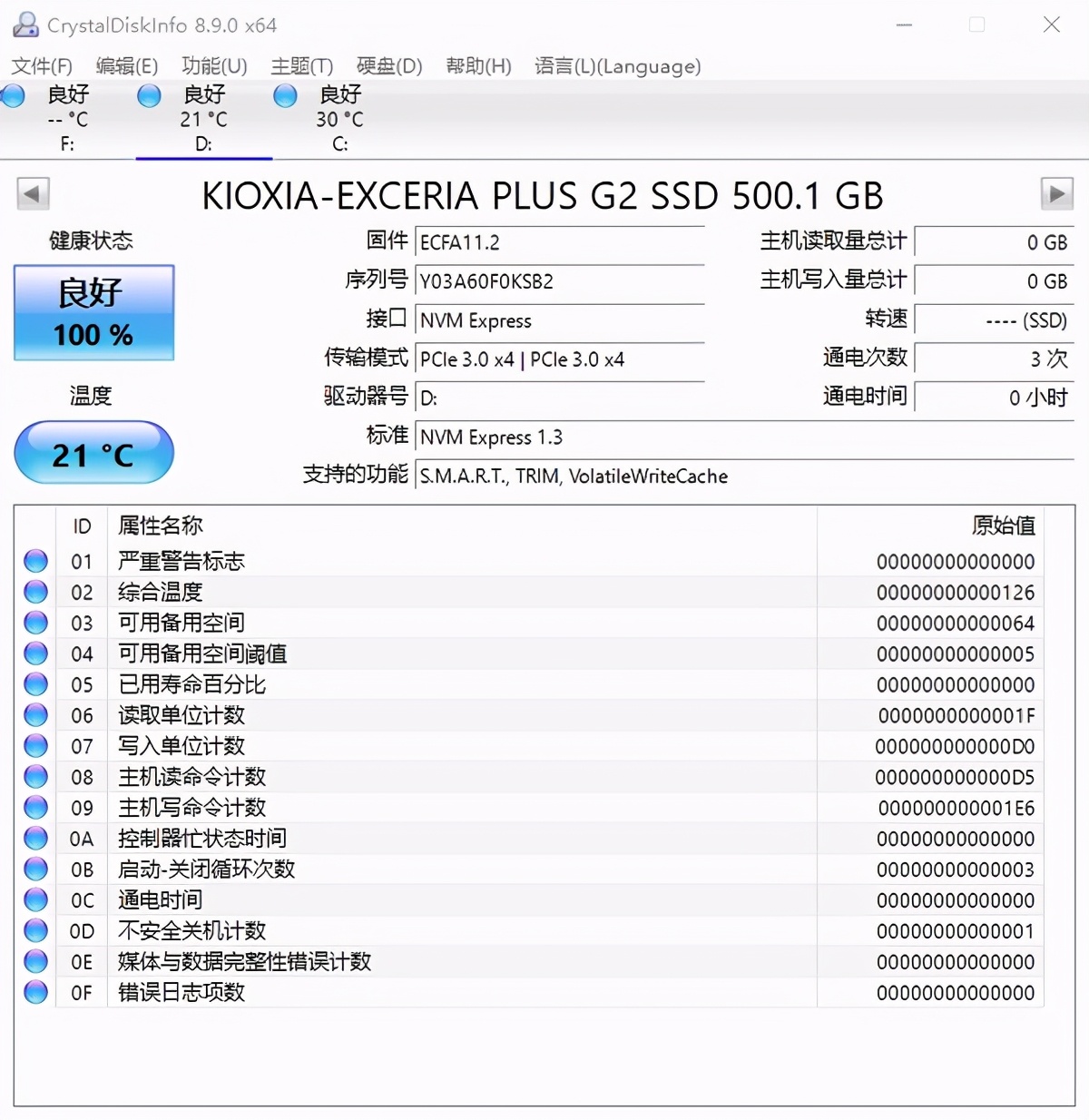1089x1120 pixels.
Task: Select the C: drive status orb
Action: point(285,95)
